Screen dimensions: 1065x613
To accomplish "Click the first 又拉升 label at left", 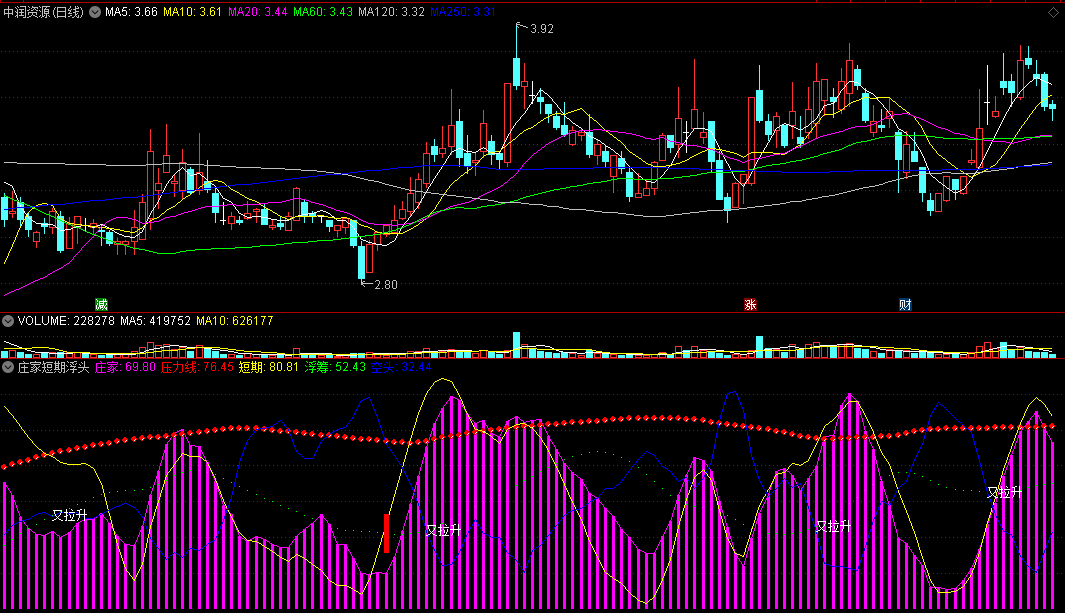I will click(x=70, y=516).
